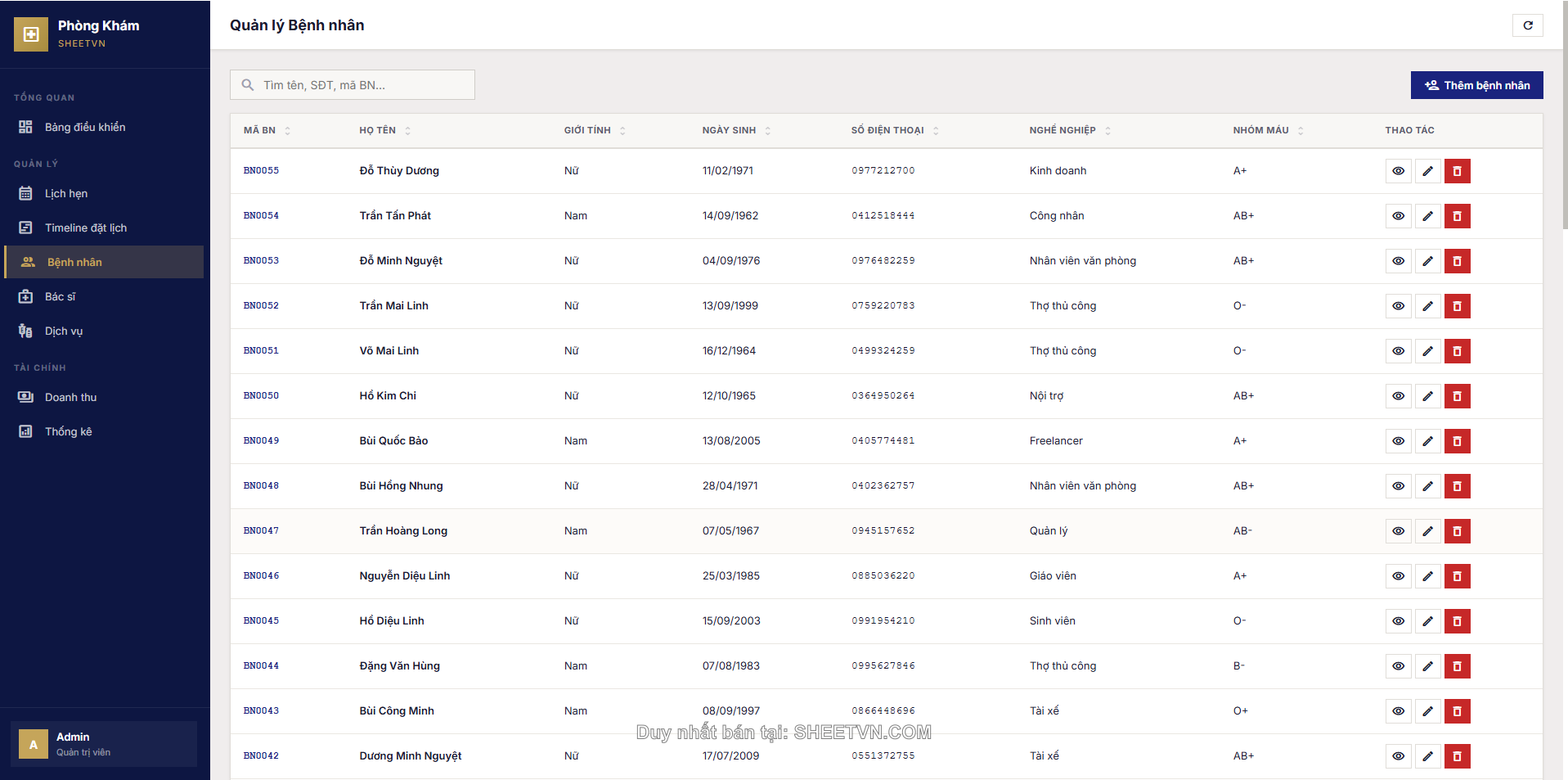View patient Trần Hoàng Long with eye icon

[1398, 531]
